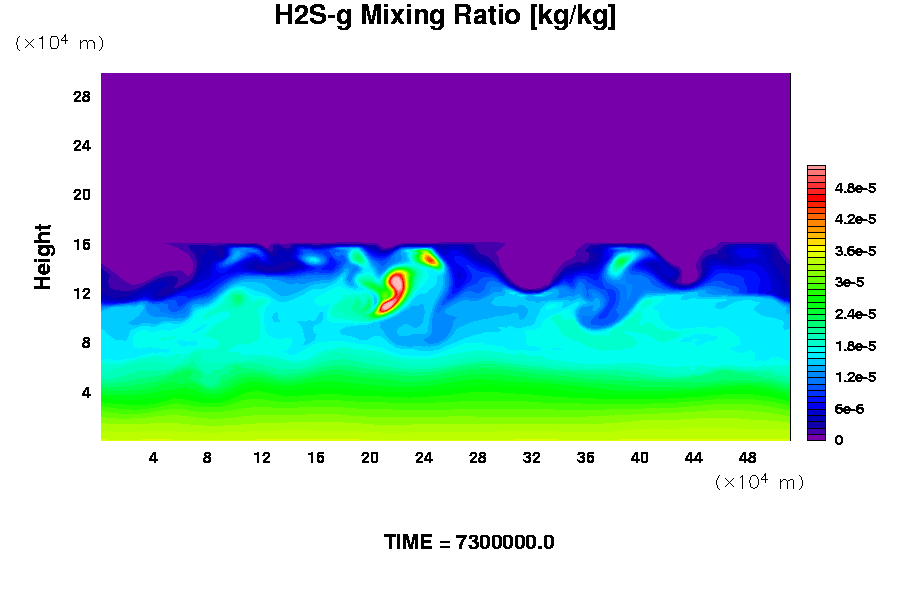Viewport: 900px width, 600px height.
Task: Select y-axis tick label "4"
Action: point(86,392)
